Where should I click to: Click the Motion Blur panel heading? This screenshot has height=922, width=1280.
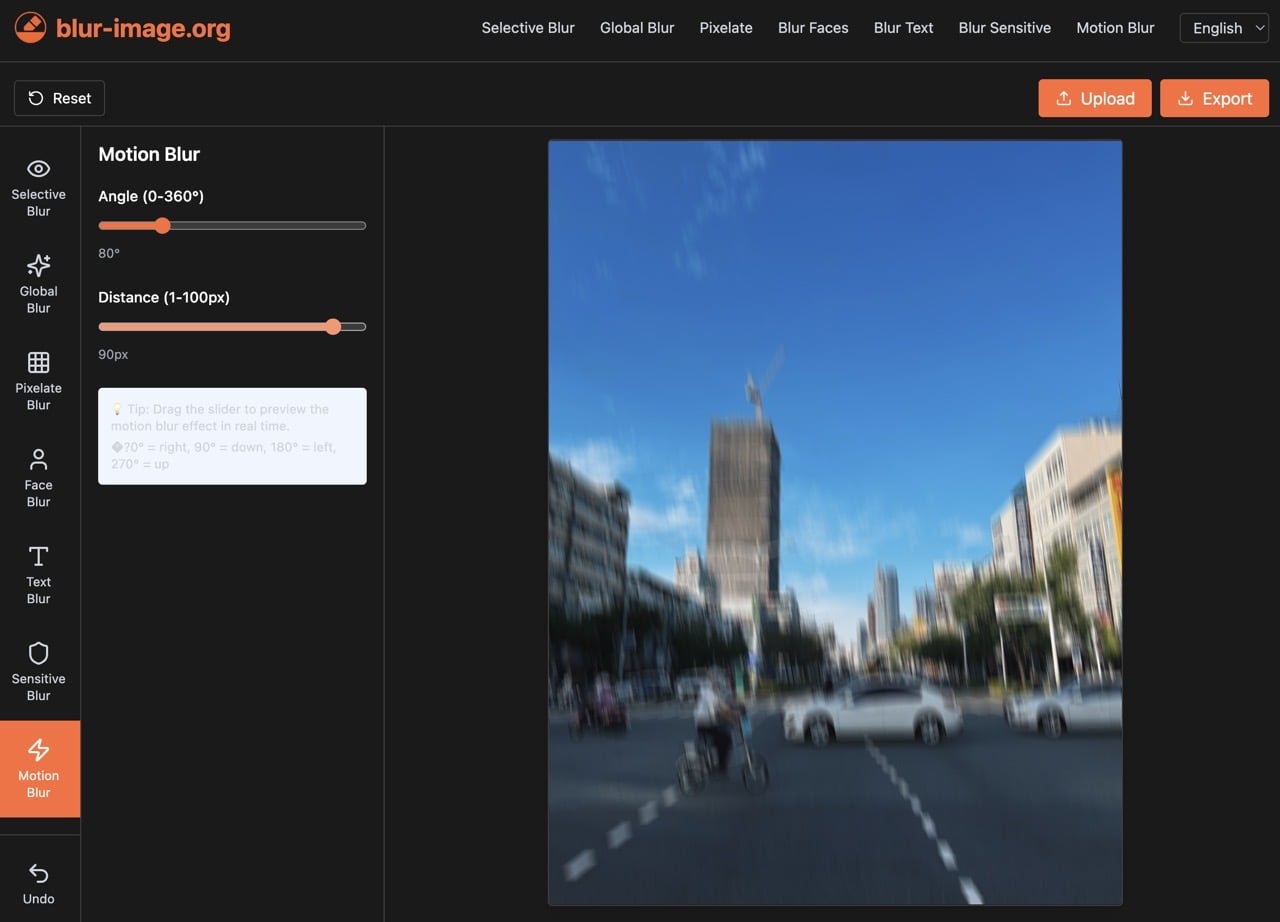(x=149, y=154)
